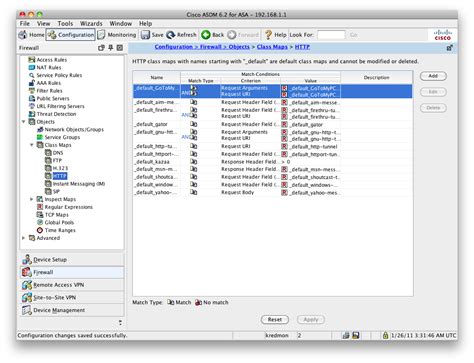474x363 pixels.
Task: Expand the Inspect Maps node
Action: pyautogui.click(x=32, y=199)
